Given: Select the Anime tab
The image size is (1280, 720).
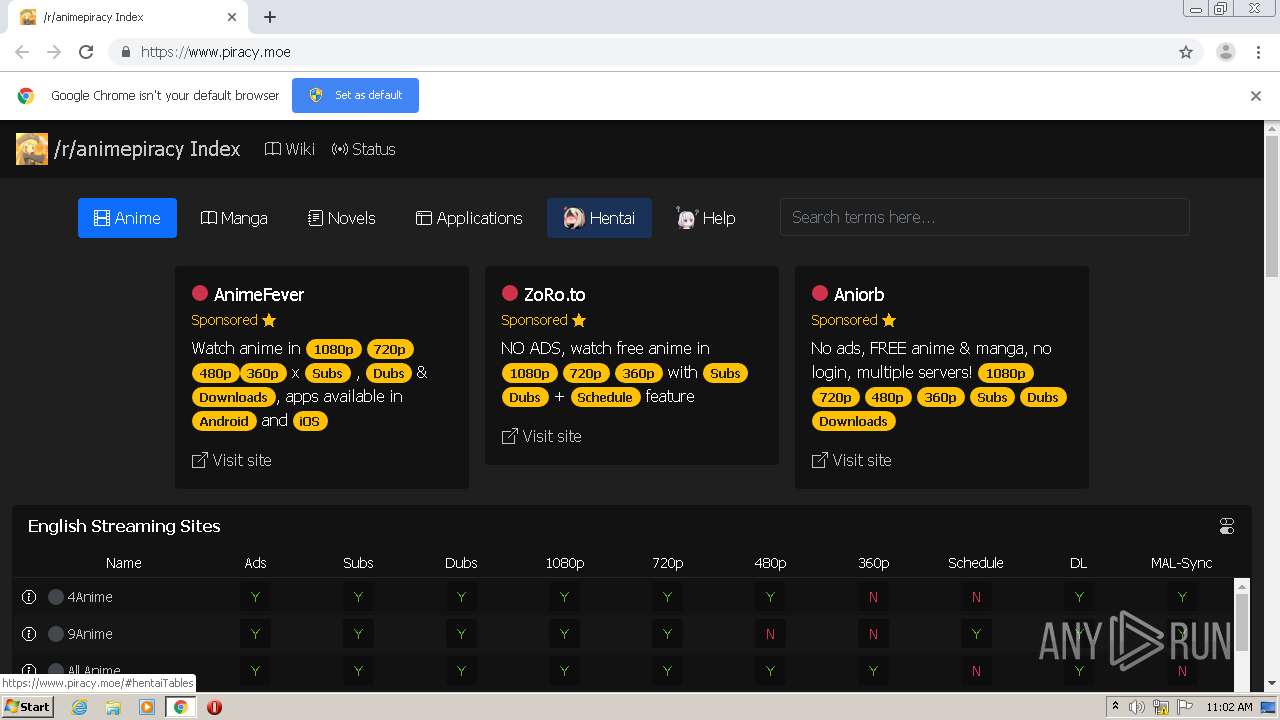Looking at the screenshot, I should tap(127, 218).
